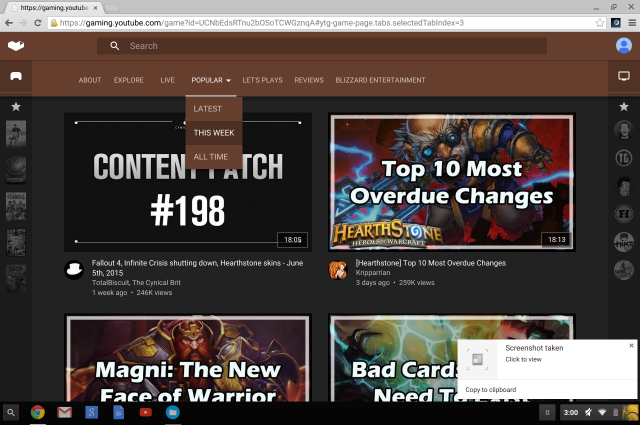
Task: Click the favorites star in left sidebar
Action: tap(16, 106)
